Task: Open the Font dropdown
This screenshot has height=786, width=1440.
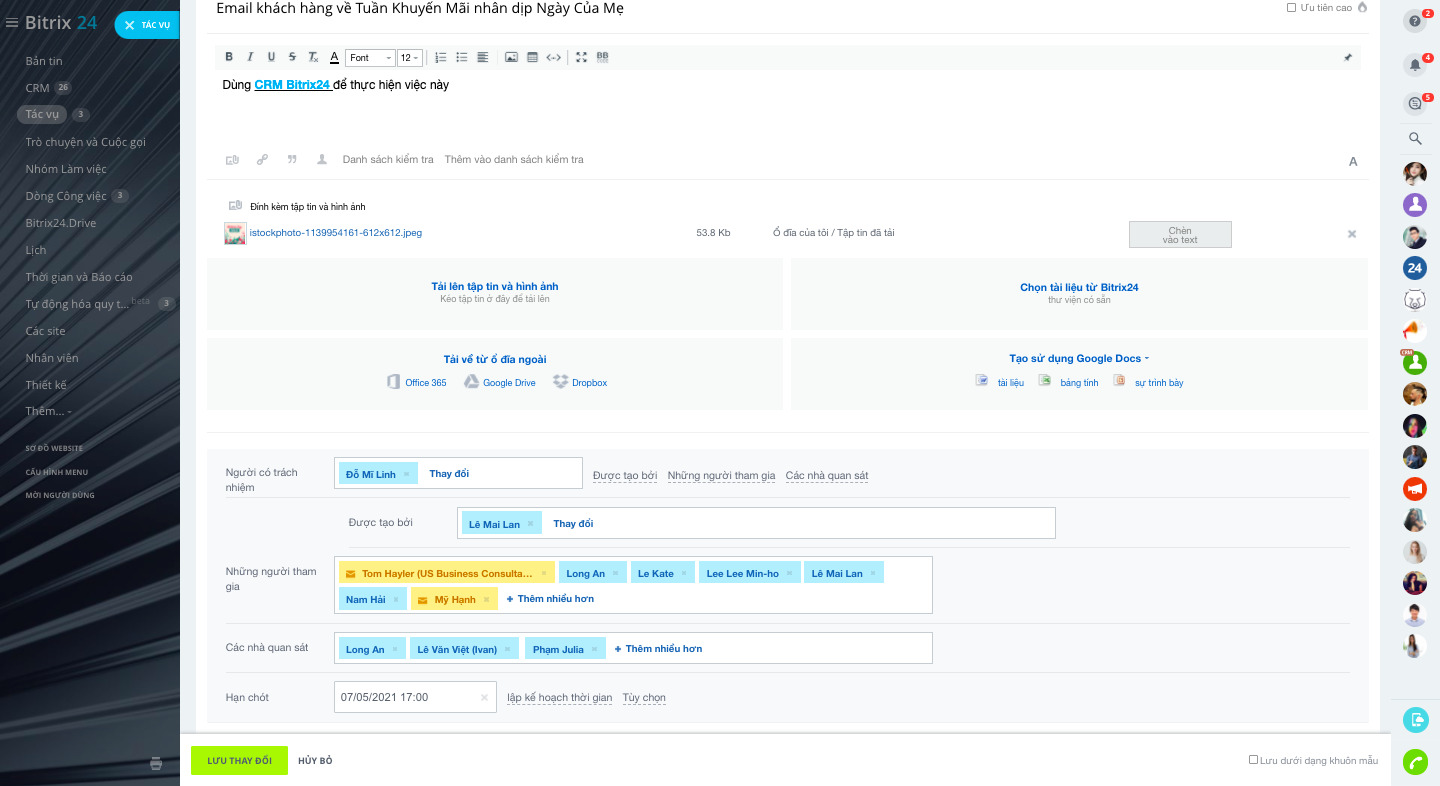Action: coord(370,58)
